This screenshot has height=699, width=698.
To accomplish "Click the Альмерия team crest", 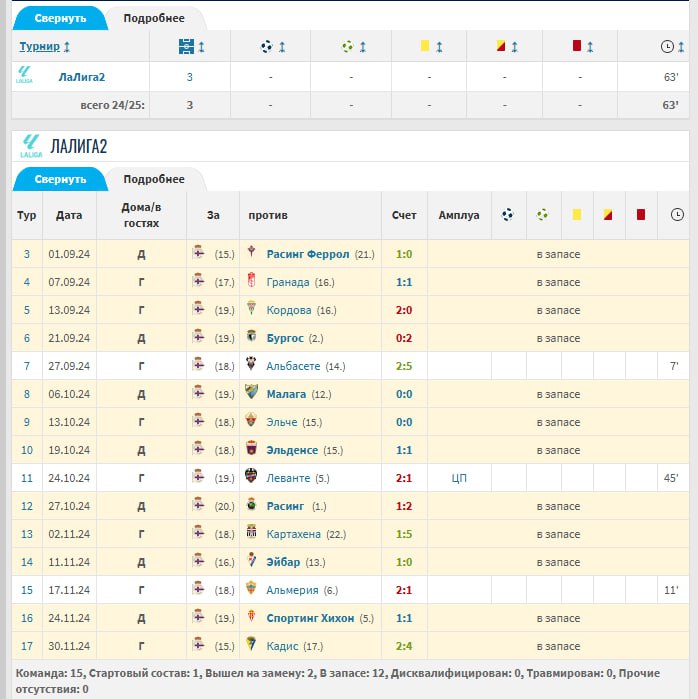I will pos(252,590).
